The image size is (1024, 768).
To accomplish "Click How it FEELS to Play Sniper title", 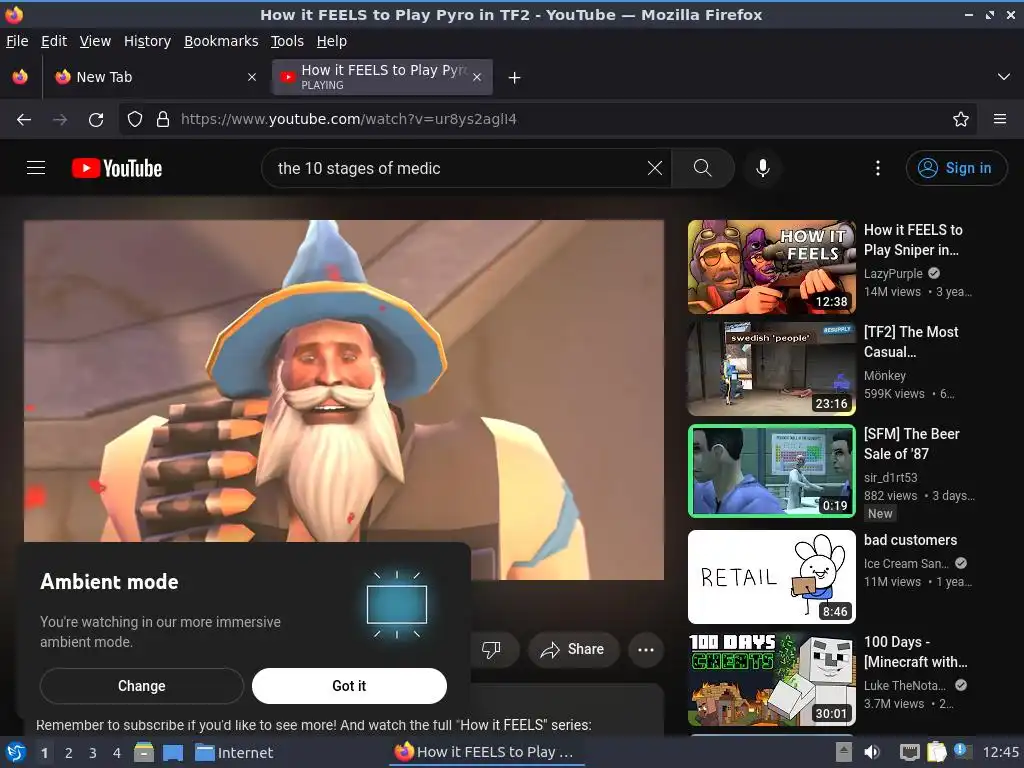I will (913, 240).
